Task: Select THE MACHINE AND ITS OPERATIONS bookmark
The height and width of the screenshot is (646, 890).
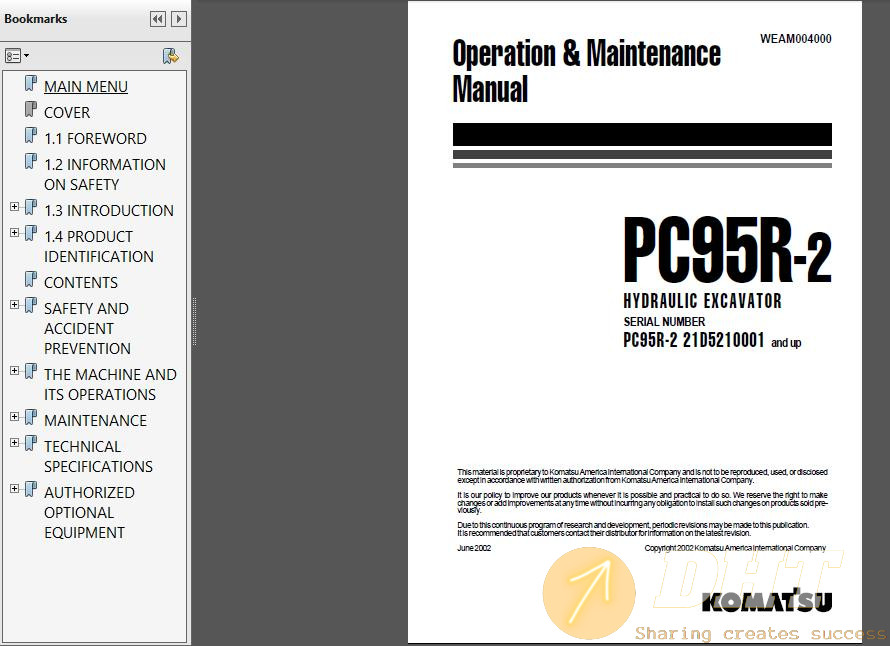Action: pyautogui.click(x=111, y=384)
